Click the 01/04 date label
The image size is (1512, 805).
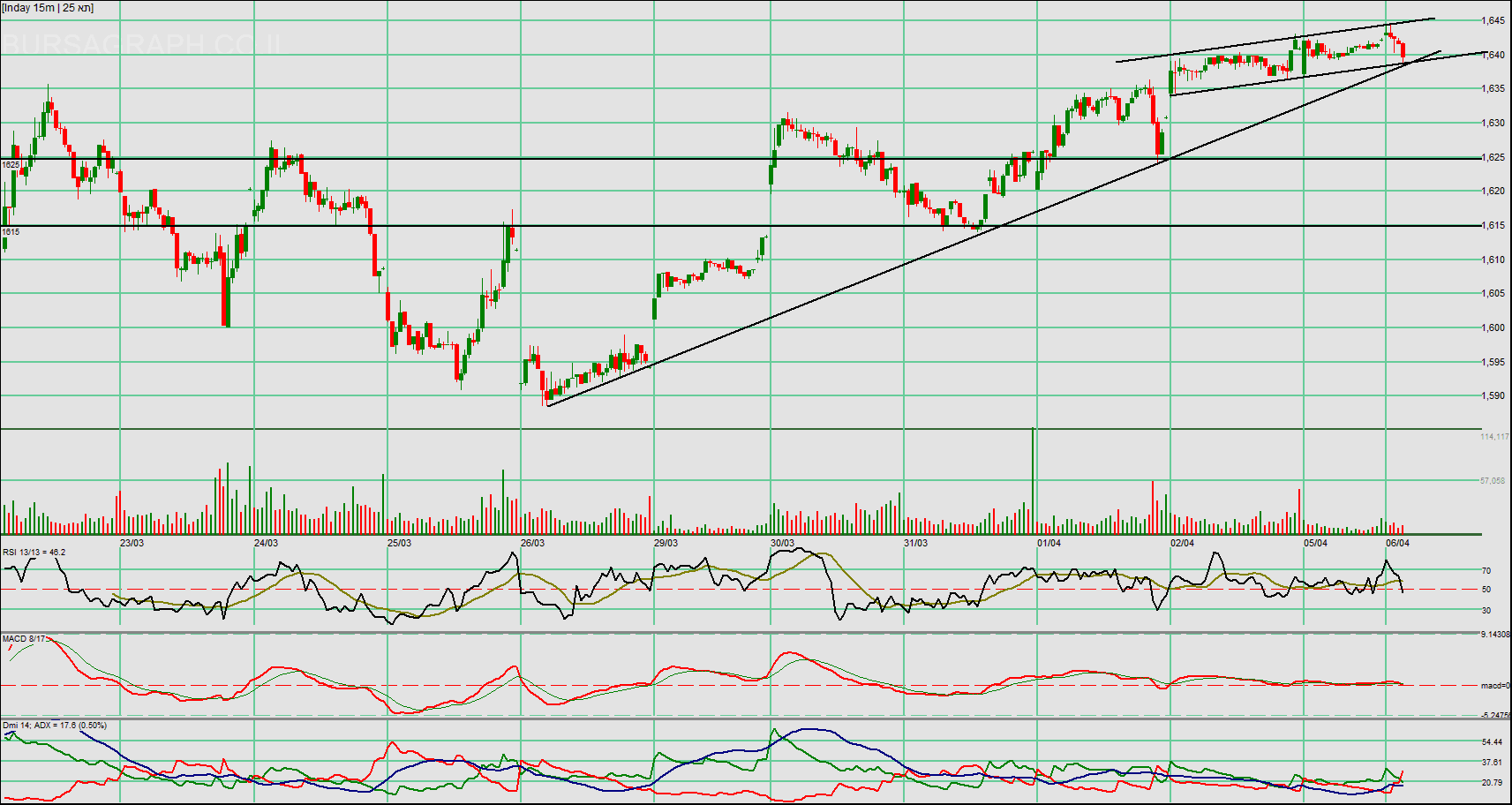1049,543
